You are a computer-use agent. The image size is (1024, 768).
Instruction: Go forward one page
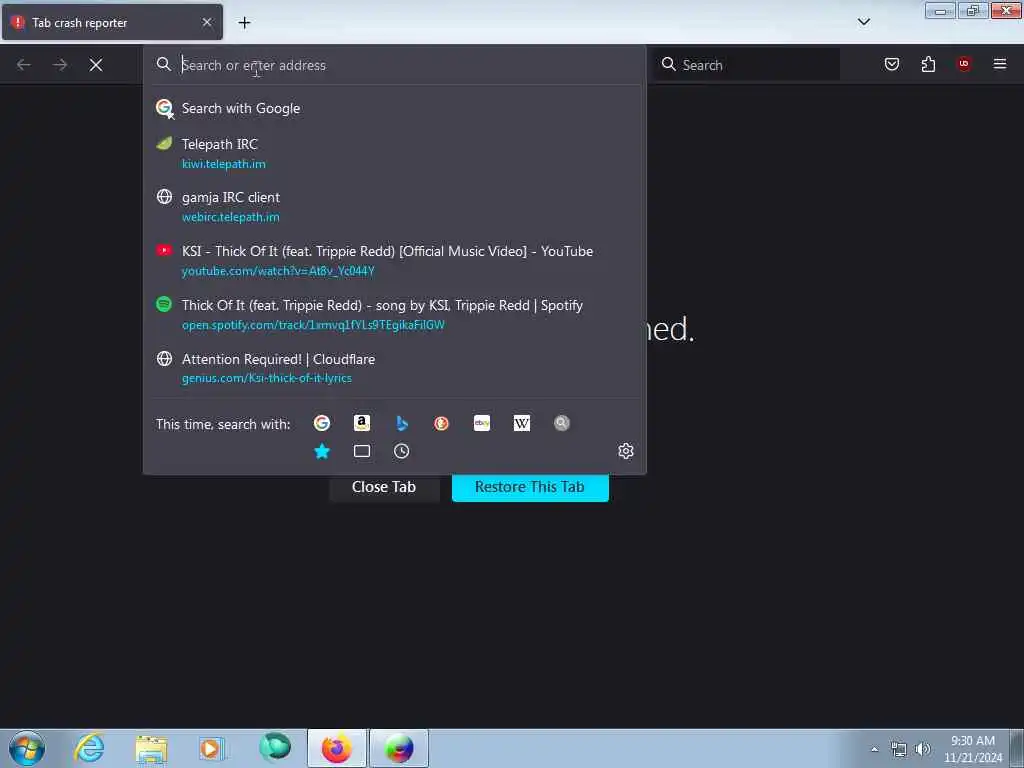pyautogui.click(x=60, y=65)
